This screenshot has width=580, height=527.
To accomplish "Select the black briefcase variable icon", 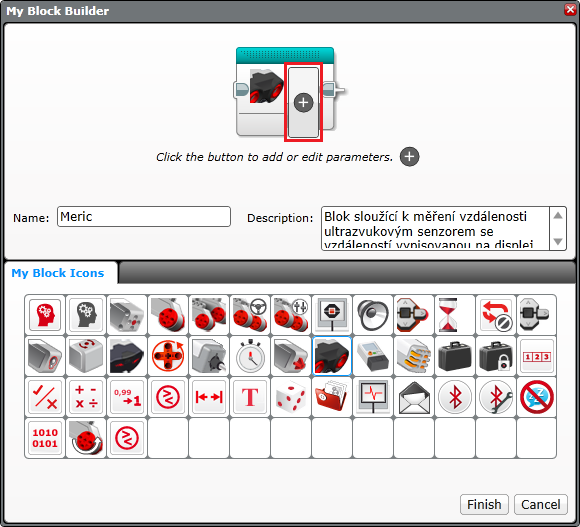I will click(455, 356).
